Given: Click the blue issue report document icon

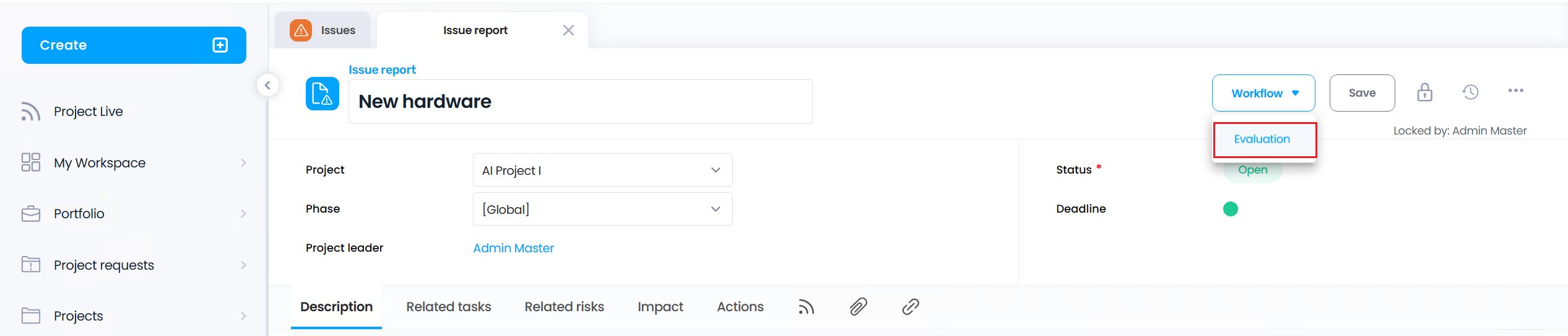Looking at the screenshot, I should [322, 94].
